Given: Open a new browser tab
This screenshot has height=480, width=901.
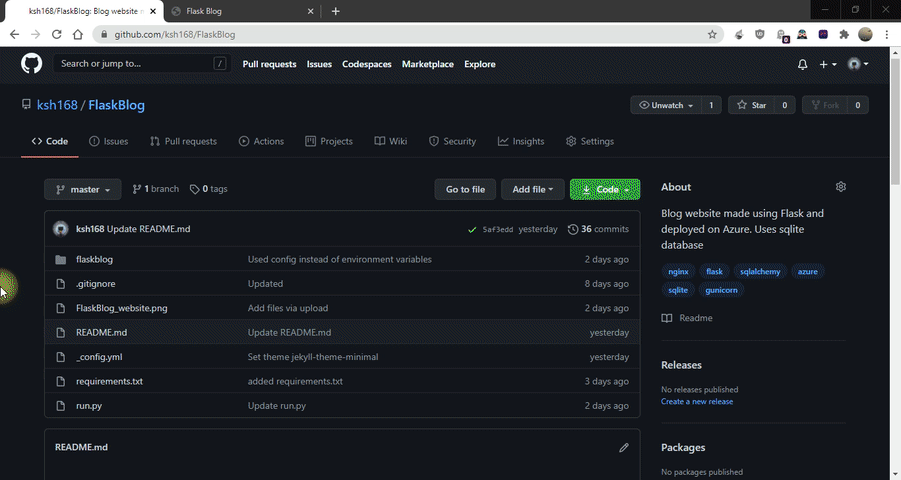Looking at the screenshot, I should pos(336,11).
